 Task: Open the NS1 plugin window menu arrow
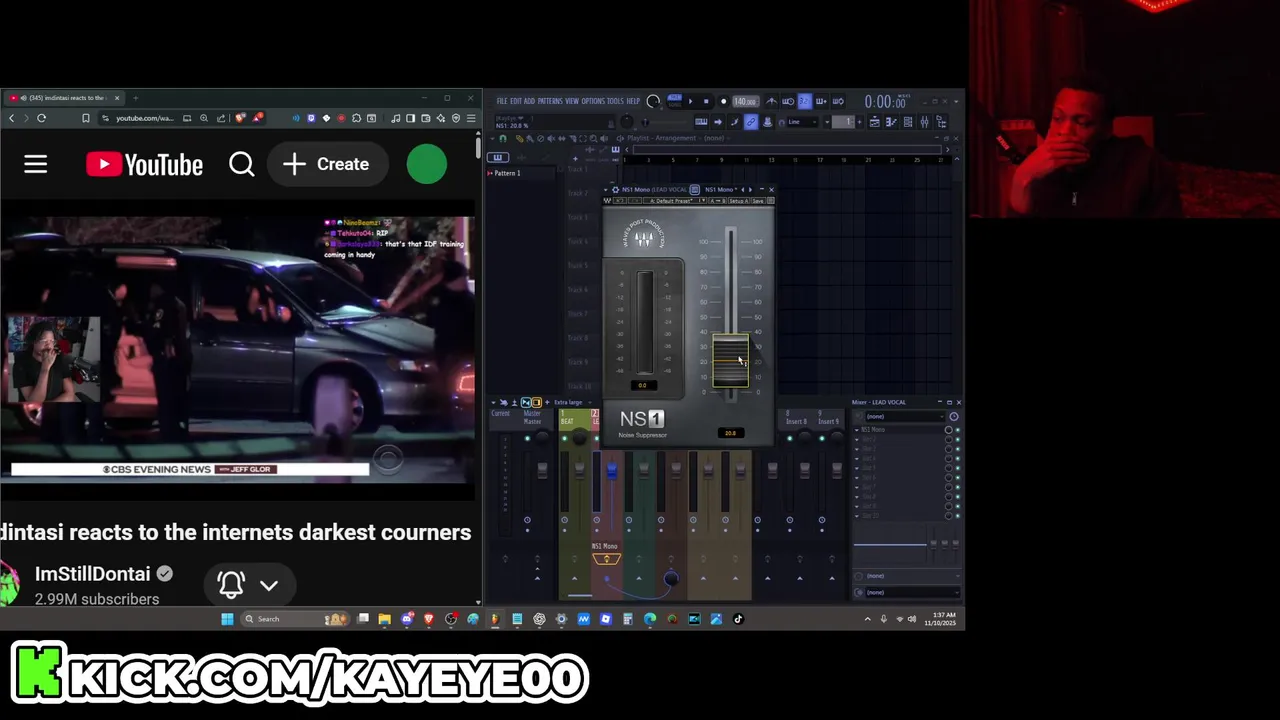pyautogui.click(x=606, y=190)
